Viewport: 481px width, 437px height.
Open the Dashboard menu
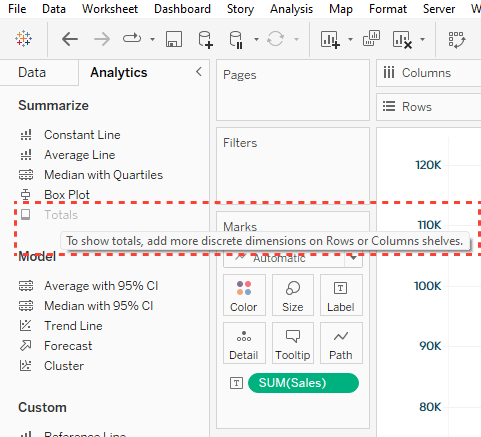(182, 9)
